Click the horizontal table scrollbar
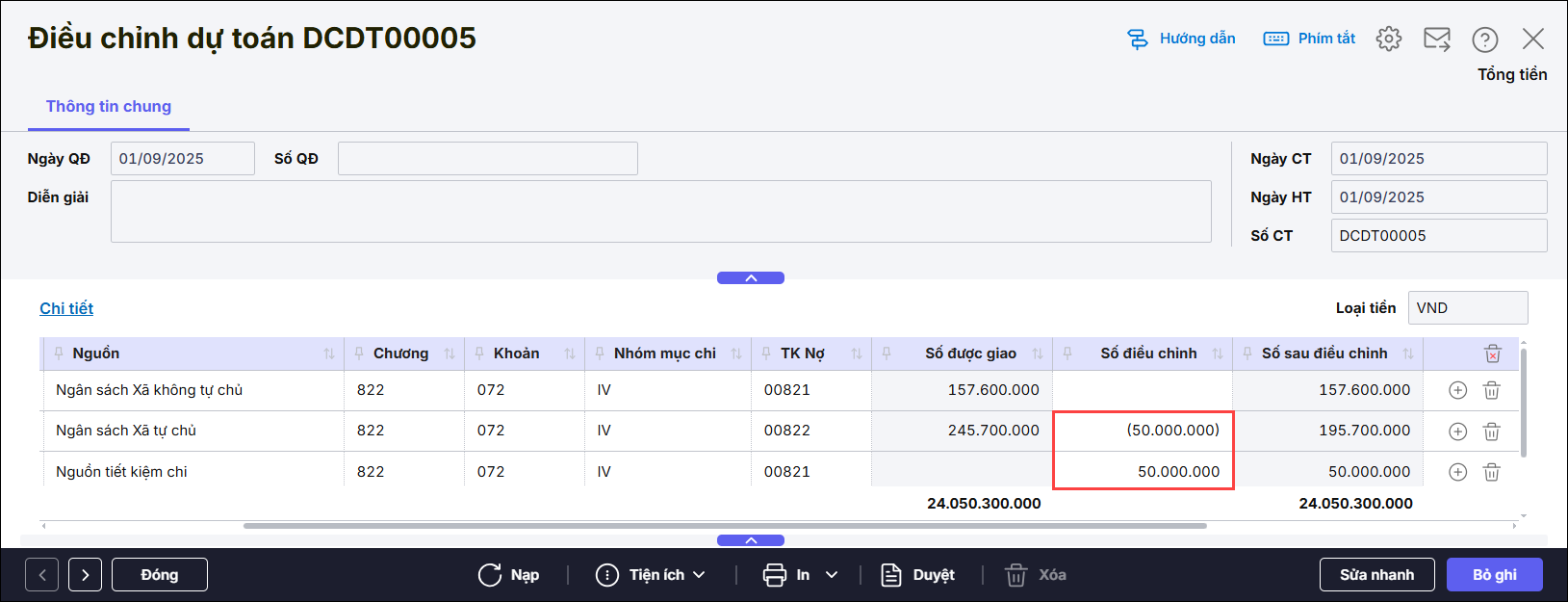The height and width of the screenshot is (602, 1568). (724, 526)
